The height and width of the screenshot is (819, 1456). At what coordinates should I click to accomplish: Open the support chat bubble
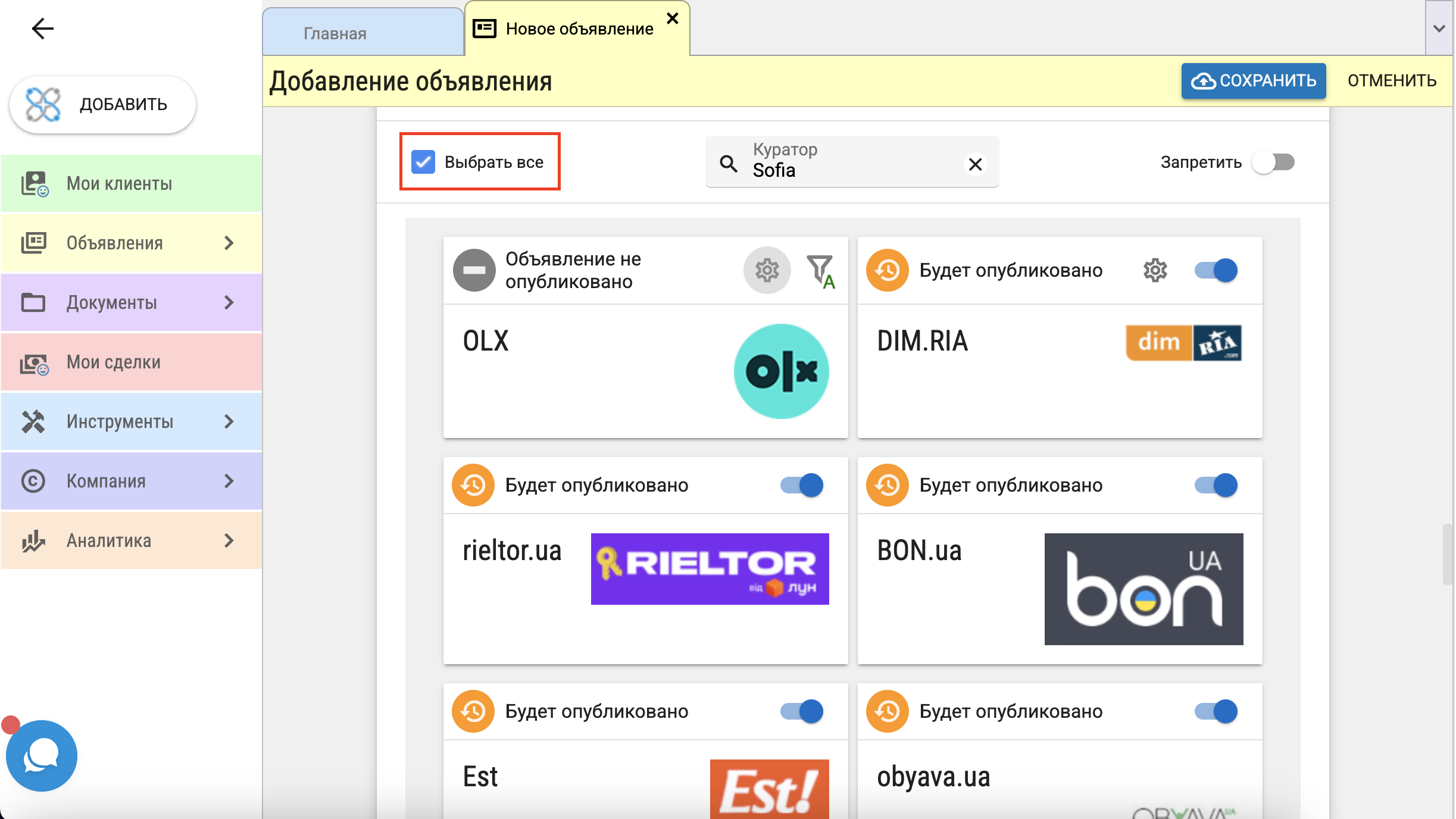(42, 756)
